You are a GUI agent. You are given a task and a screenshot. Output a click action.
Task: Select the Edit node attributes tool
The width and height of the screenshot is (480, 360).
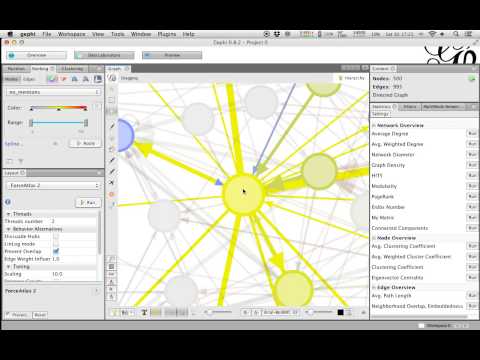coord(112,204)
